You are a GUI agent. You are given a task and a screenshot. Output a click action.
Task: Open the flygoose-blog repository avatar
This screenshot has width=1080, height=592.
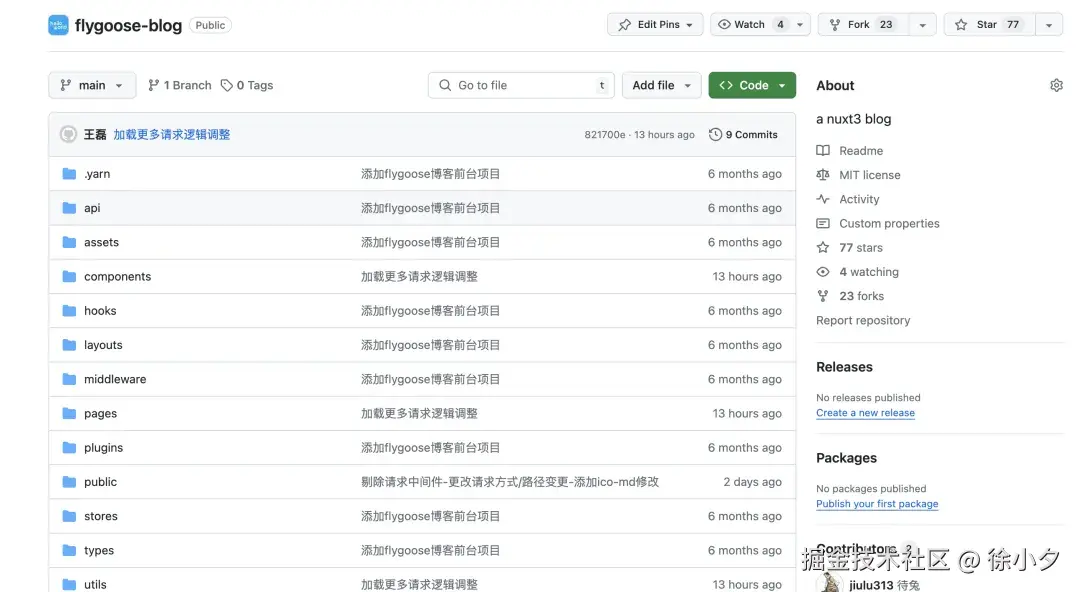(59, 25)
